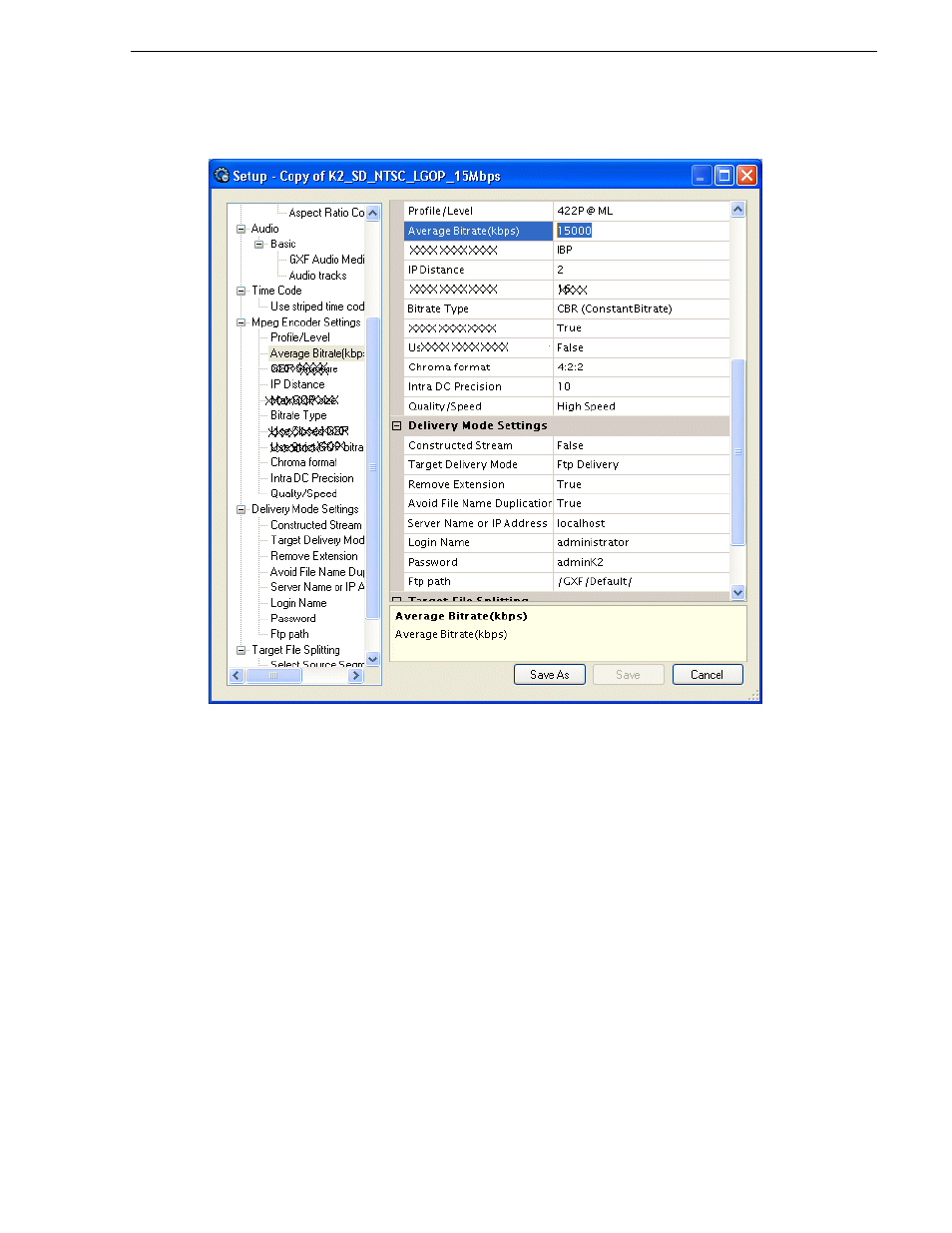Select Constructed Stream tree item

315,525
